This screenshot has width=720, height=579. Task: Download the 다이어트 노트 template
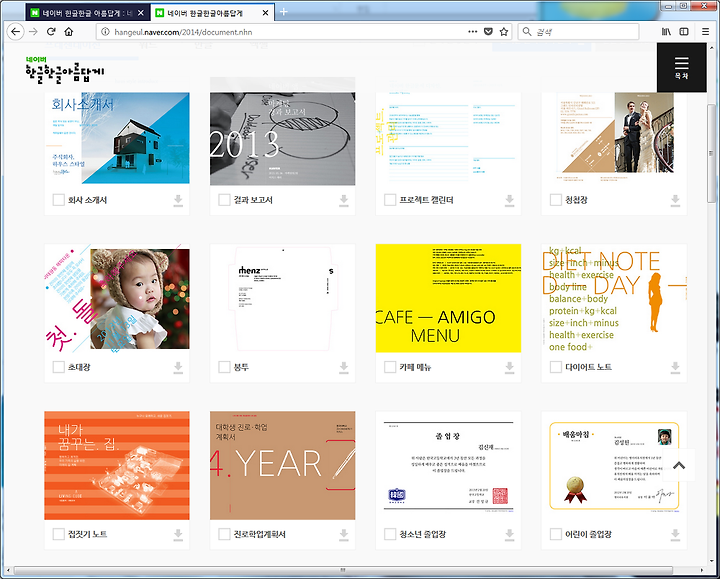(x=675, y=368)
